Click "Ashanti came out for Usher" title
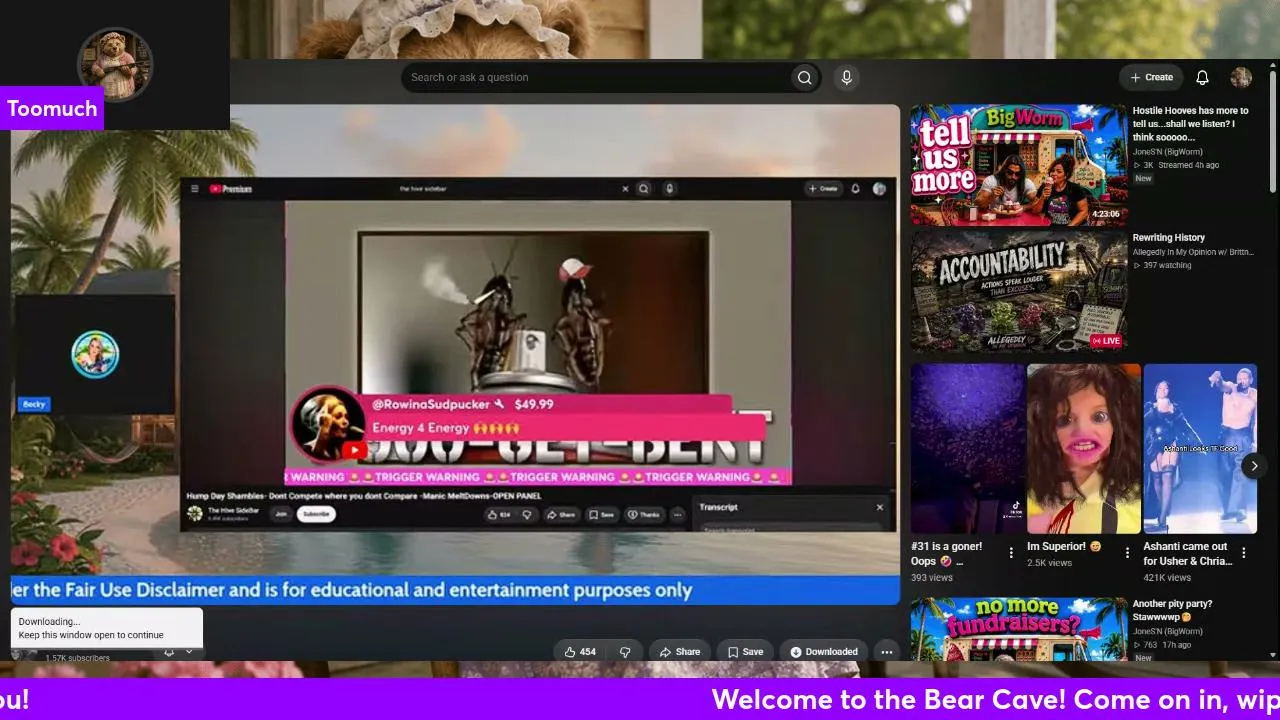Viewport: 1280px width, 720px height. pyautogui.click(x=1187, y=554)
